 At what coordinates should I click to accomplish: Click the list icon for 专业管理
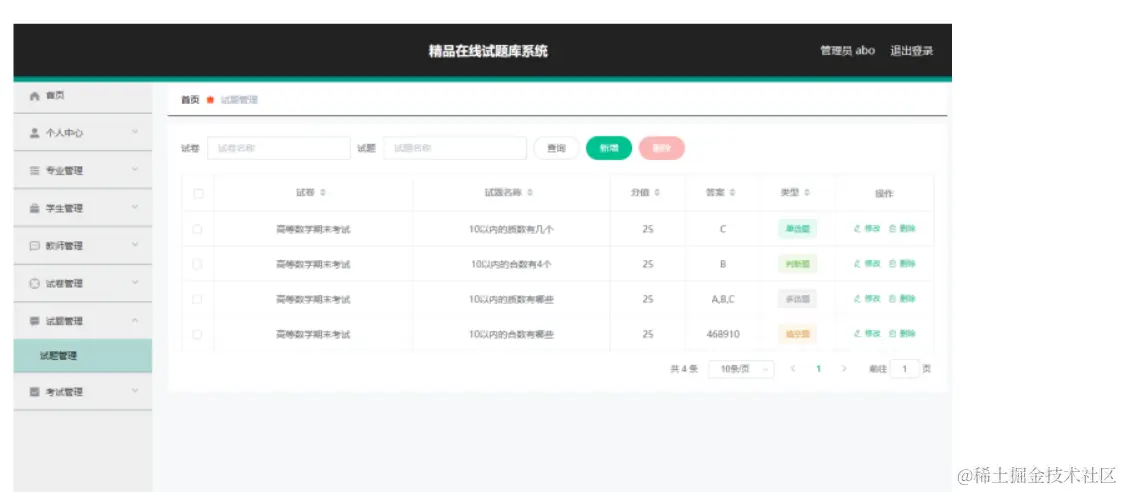click(34, 170)
